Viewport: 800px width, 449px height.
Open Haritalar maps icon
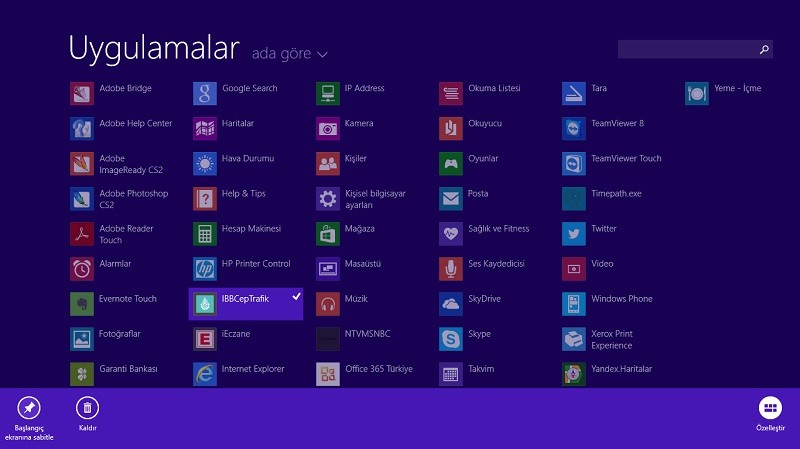pos(205,129)
